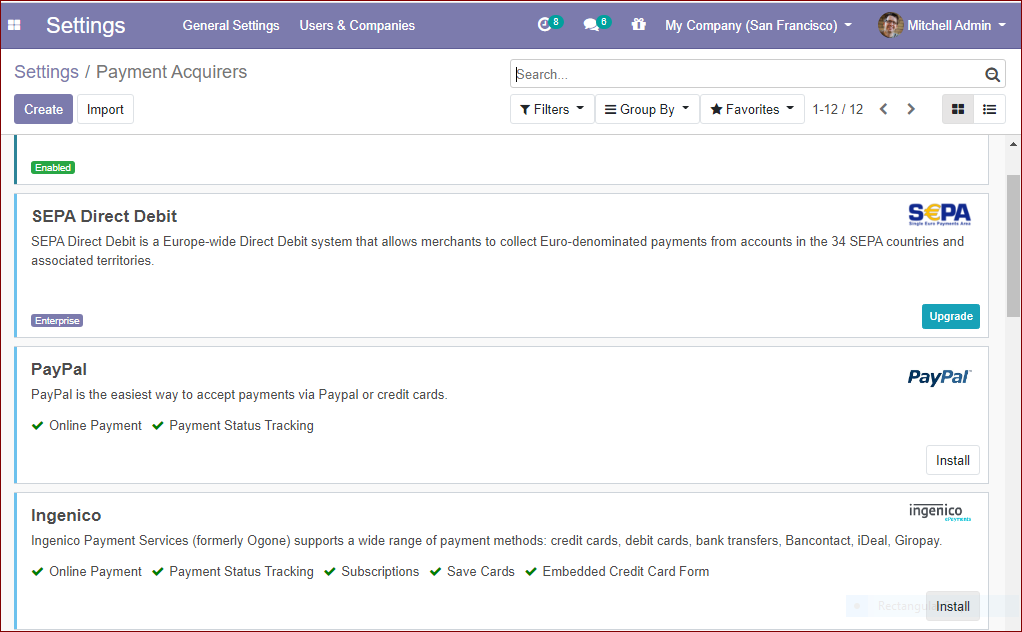Image resolution: width=1022 pixels, height=632 pixels.
Task: Click the Settings app title
Action: [x=85, y=25]
